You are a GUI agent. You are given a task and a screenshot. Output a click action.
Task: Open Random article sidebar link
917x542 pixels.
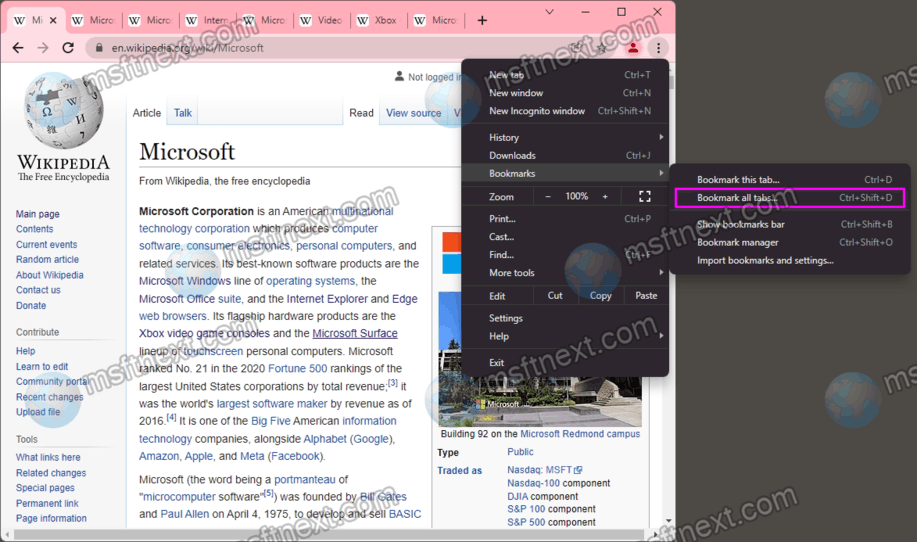(47, 260)
